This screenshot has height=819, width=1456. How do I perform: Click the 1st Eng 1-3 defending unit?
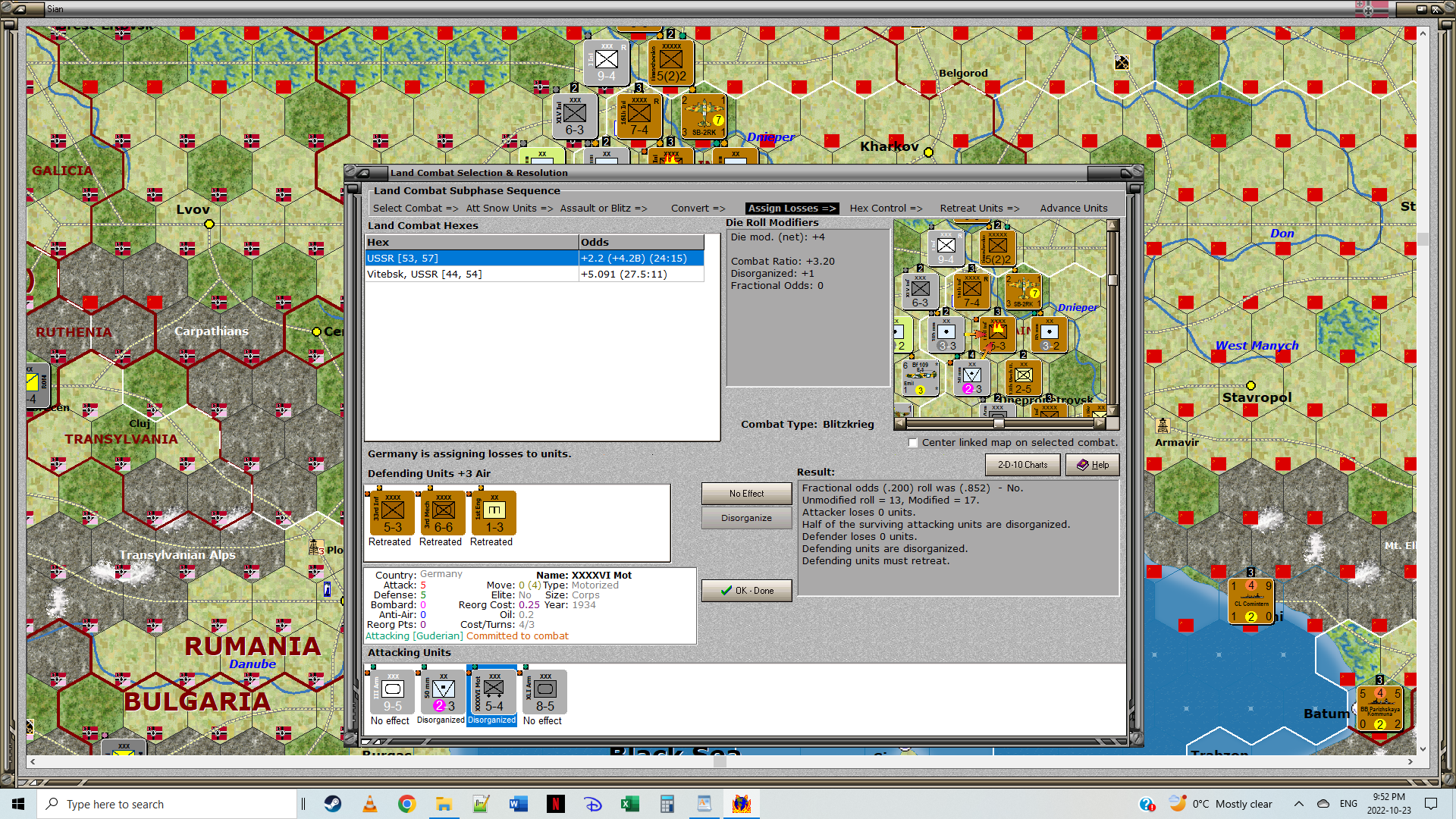[x=494, y=513]
